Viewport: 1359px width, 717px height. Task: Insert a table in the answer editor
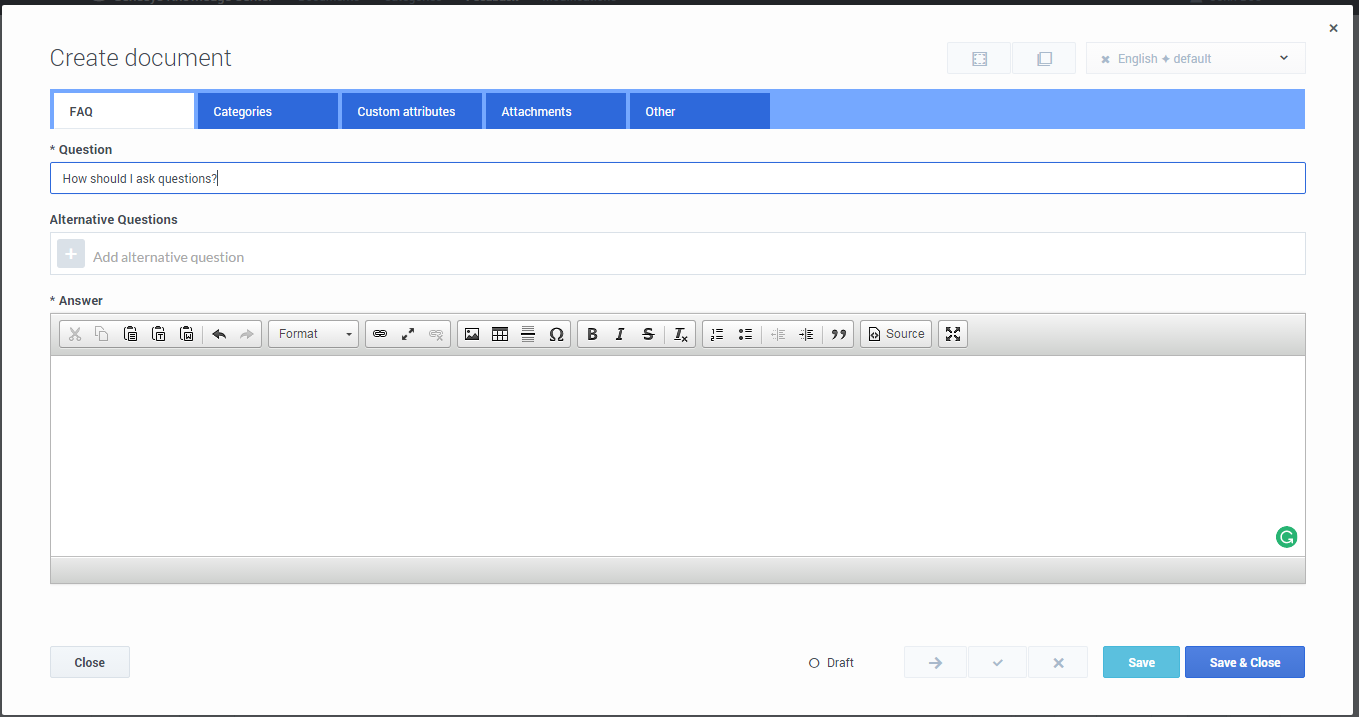point(500,334)
